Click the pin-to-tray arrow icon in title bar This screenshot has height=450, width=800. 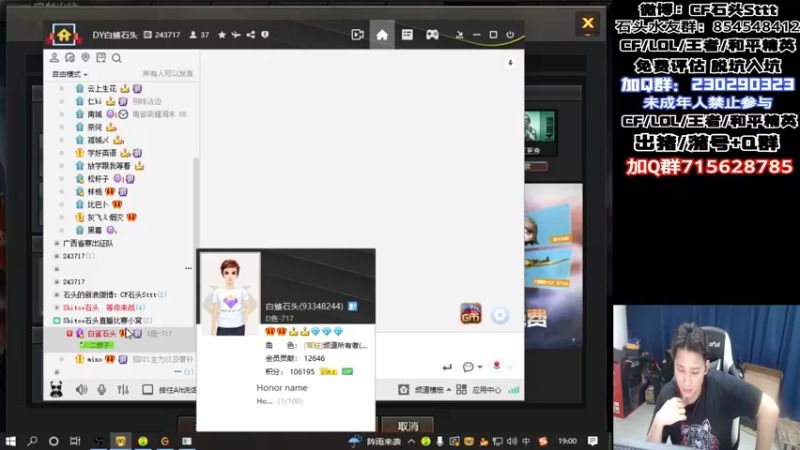[x=460, y=35]
